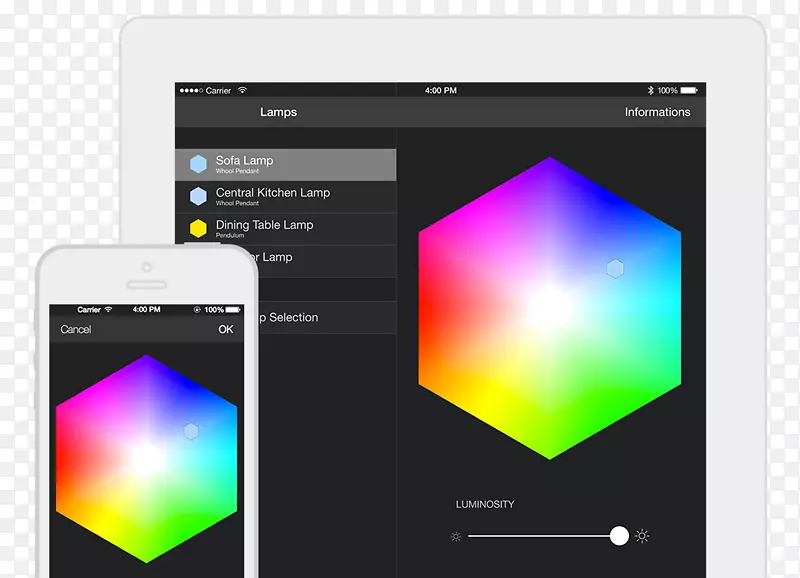Click the LUMINOSITY label
The height and width of the screenshot is (578, 800).
[485, 505]
